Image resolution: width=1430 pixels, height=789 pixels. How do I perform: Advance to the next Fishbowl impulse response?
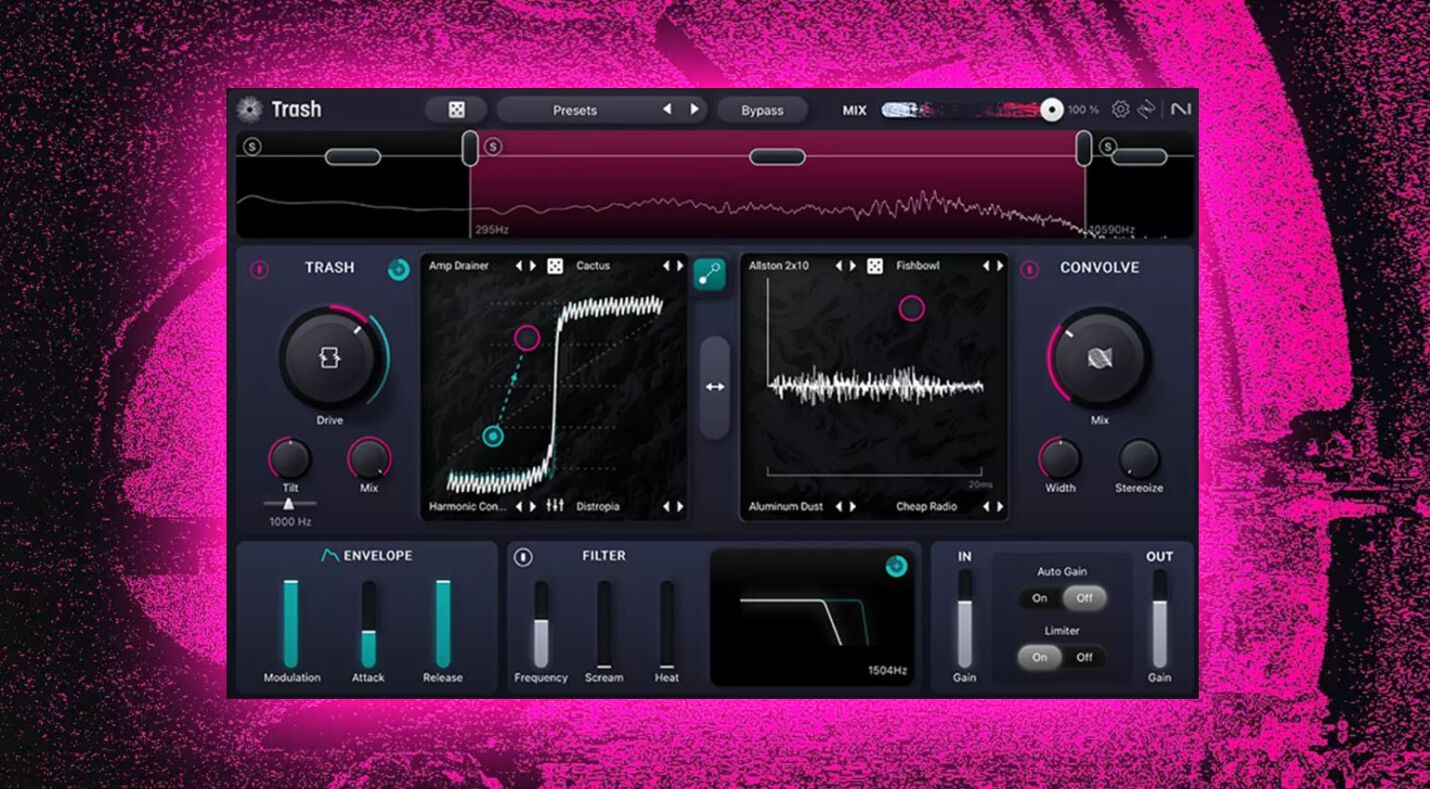[x=998, y=266]
